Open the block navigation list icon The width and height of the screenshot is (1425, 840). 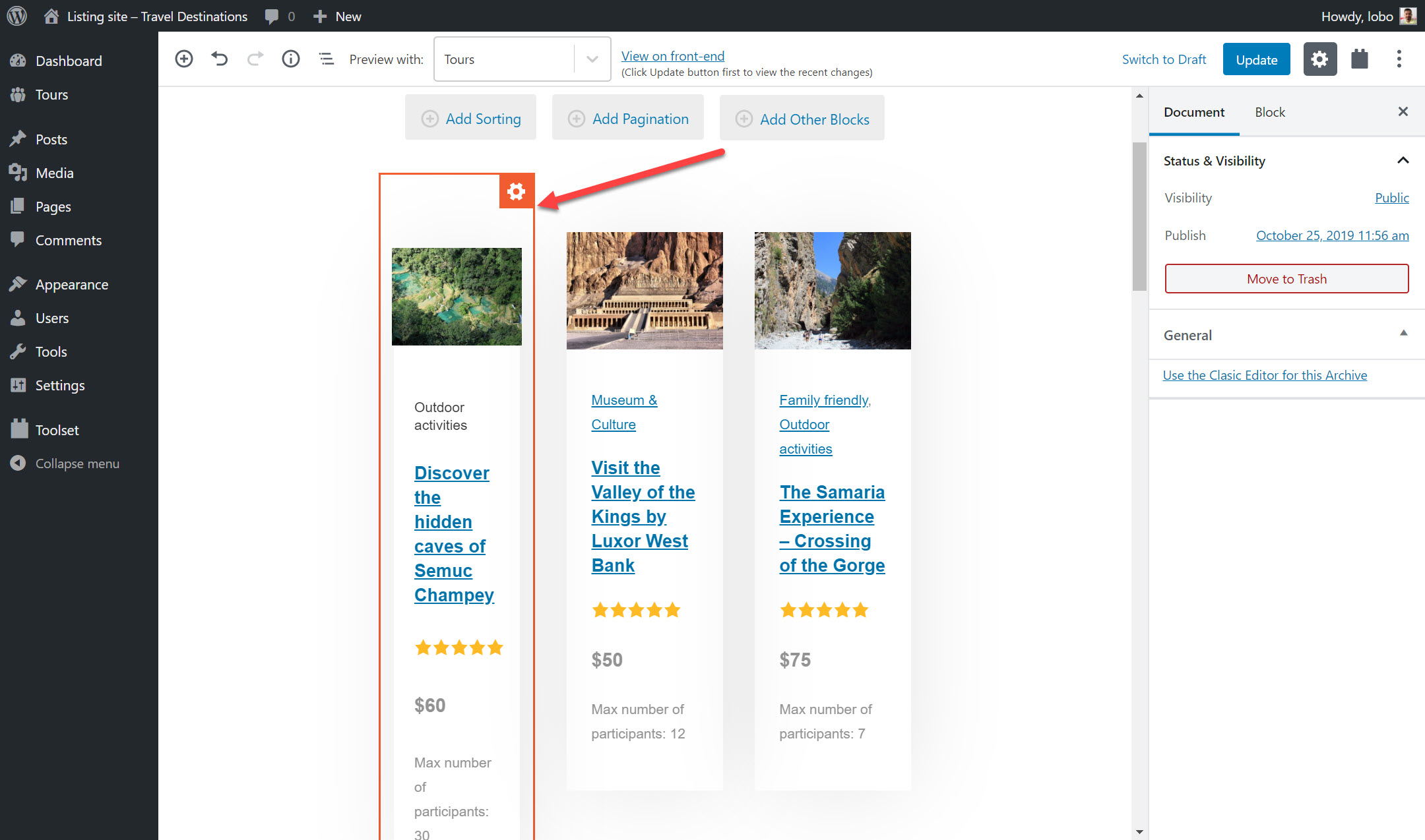point(327,59)
